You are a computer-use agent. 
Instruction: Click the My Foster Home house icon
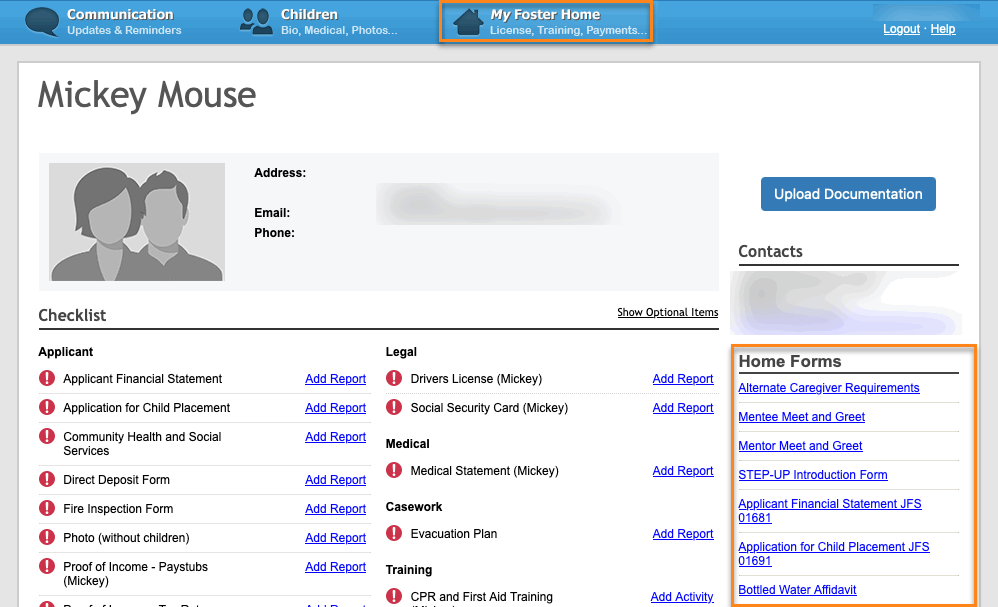tap(468, 22)
